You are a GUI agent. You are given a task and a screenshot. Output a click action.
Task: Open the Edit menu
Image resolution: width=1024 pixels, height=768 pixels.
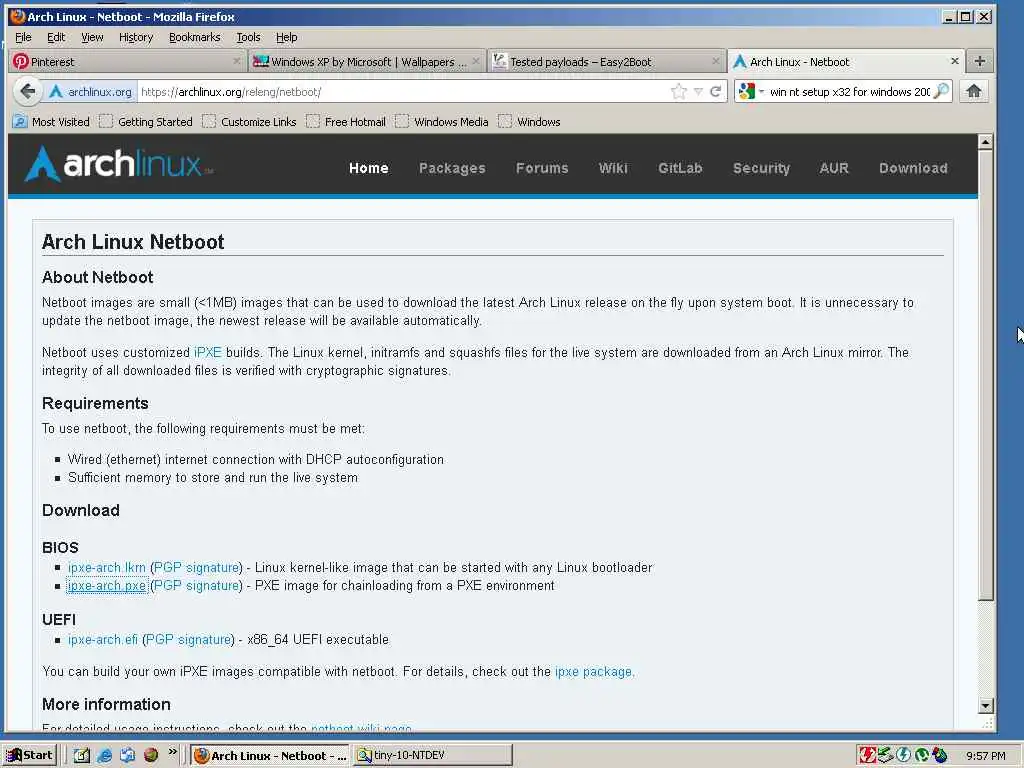(56, 37)
